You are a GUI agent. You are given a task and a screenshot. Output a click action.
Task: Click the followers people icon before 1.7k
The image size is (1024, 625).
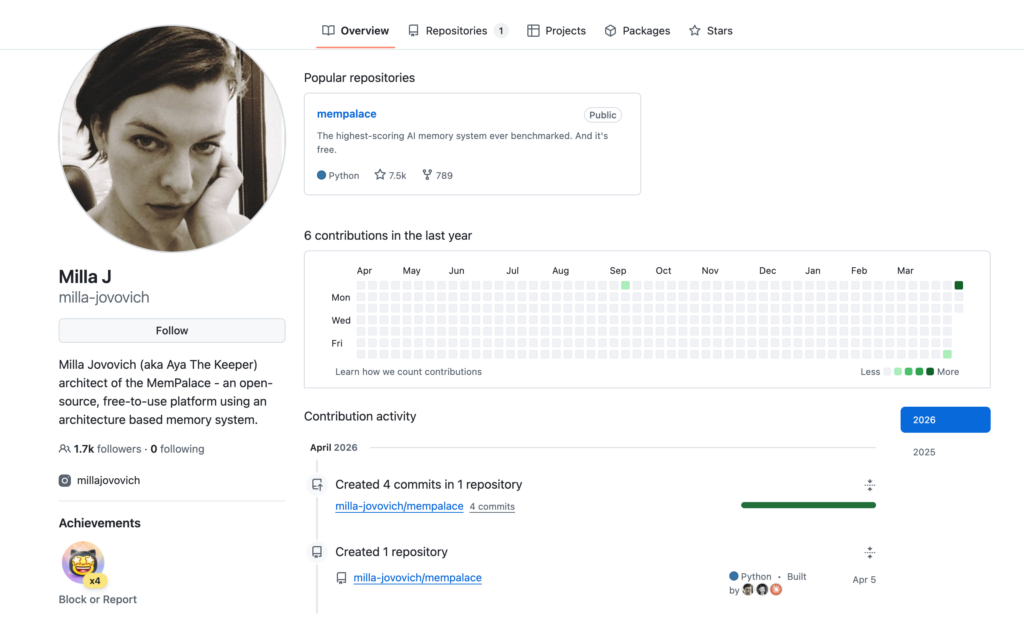[x=64, y=448]
